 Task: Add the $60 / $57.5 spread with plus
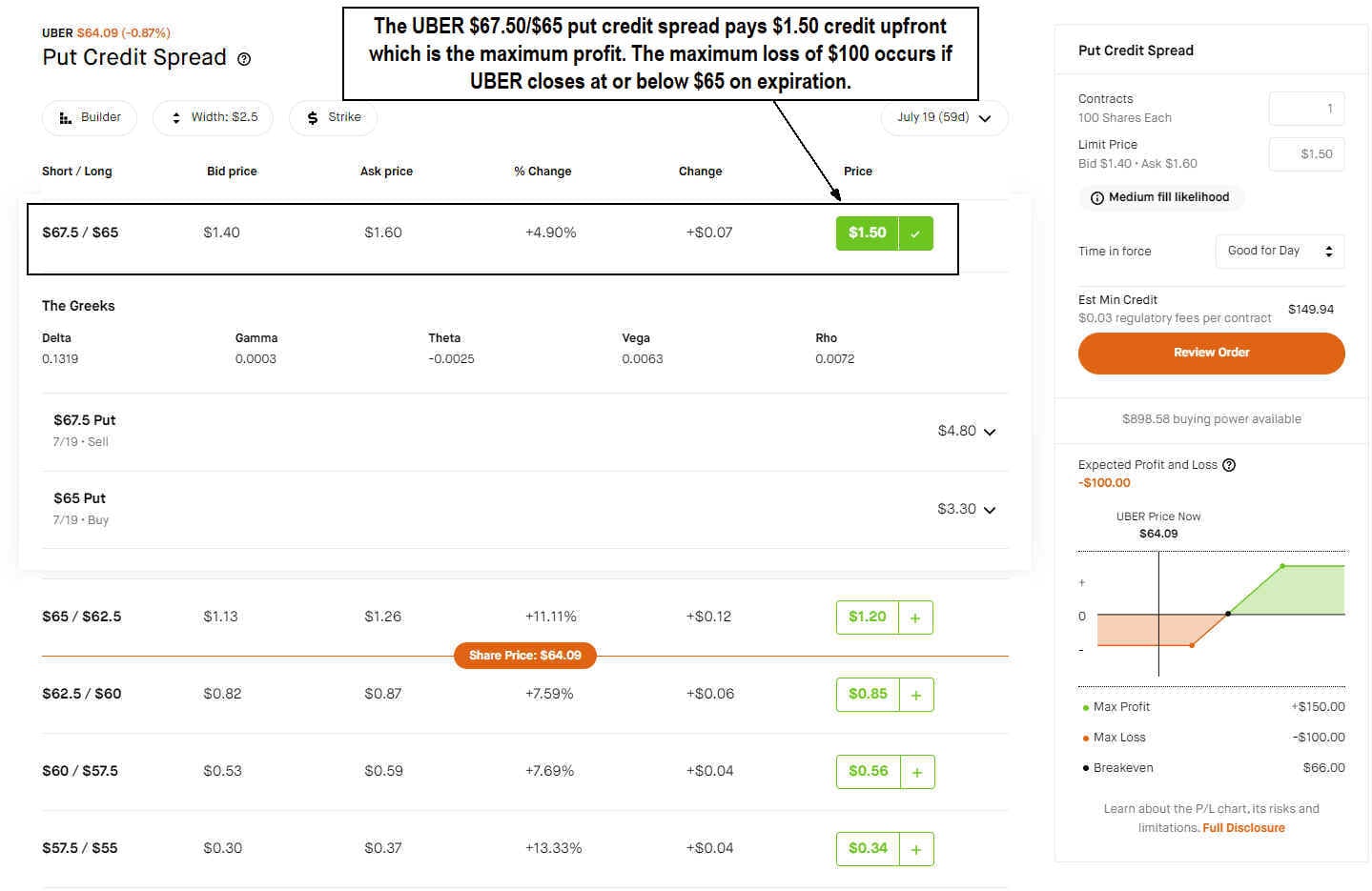(x=917, y=772)
